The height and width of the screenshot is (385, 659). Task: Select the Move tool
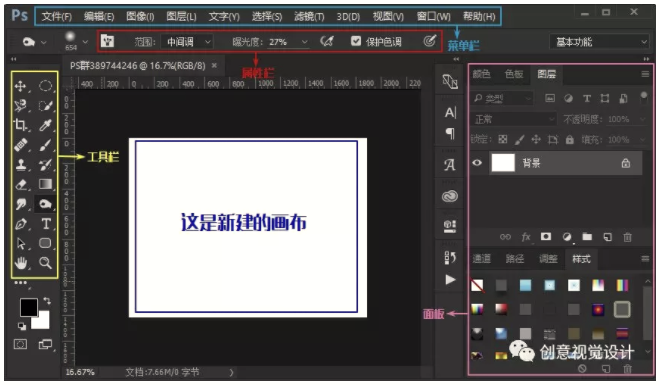click(20, 86)
